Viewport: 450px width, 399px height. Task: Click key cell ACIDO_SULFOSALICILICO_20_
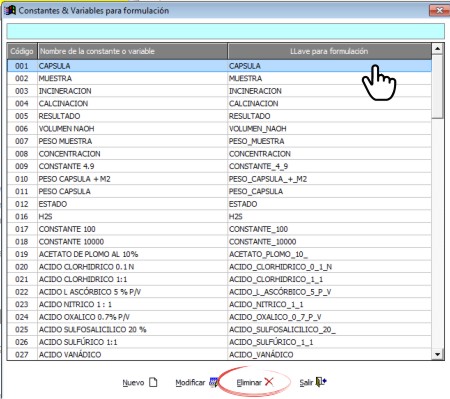click(329, 330)
